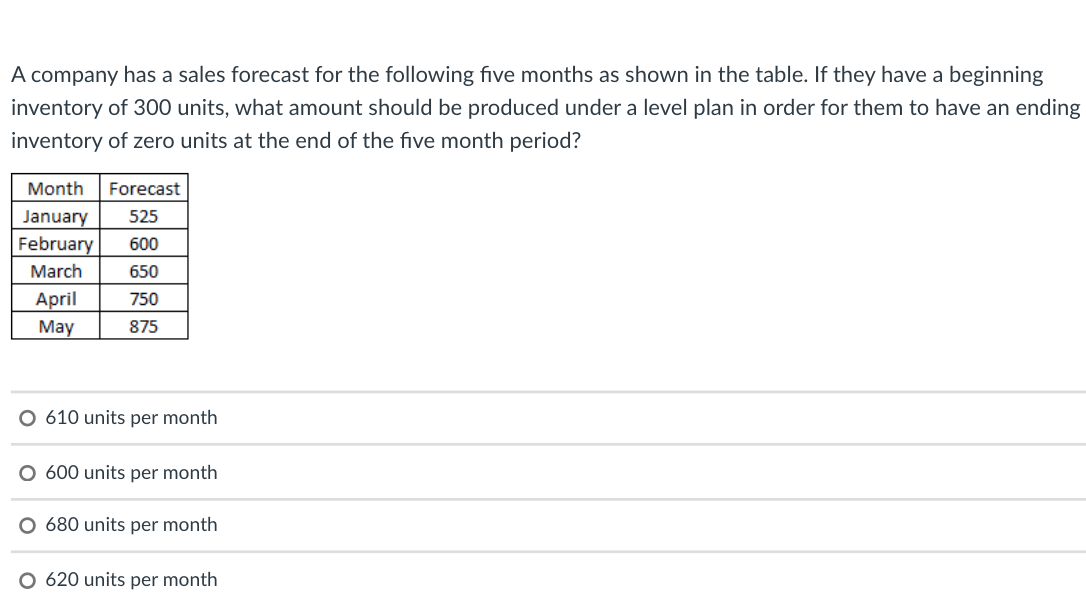Select the 620 units per month radio button

pos(27,579)
